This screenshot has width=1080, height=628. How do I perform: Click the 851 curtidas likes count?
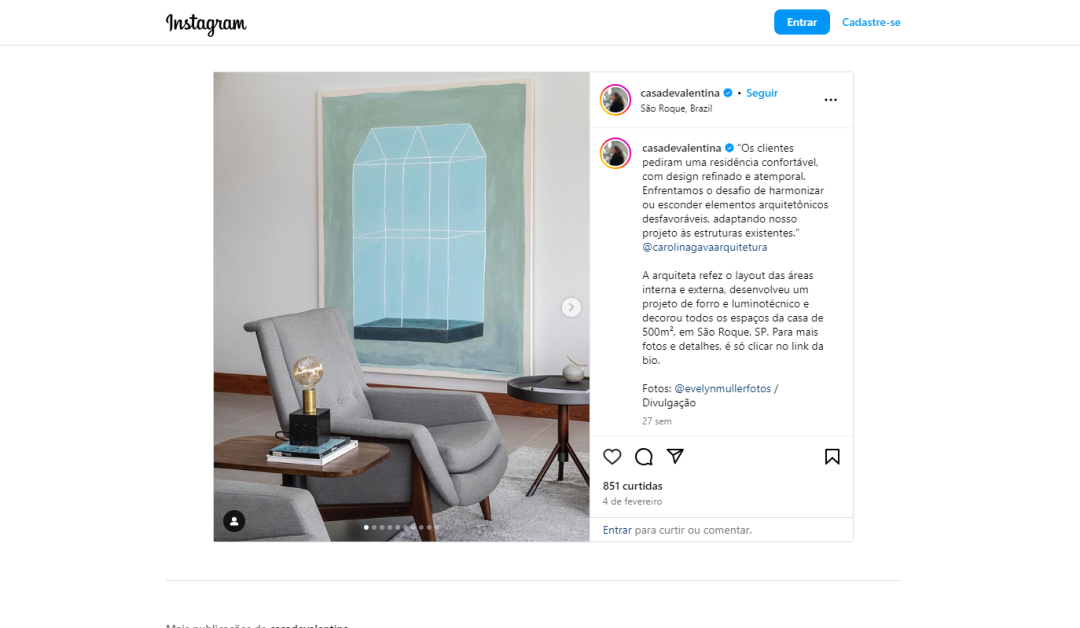(632, 486)
